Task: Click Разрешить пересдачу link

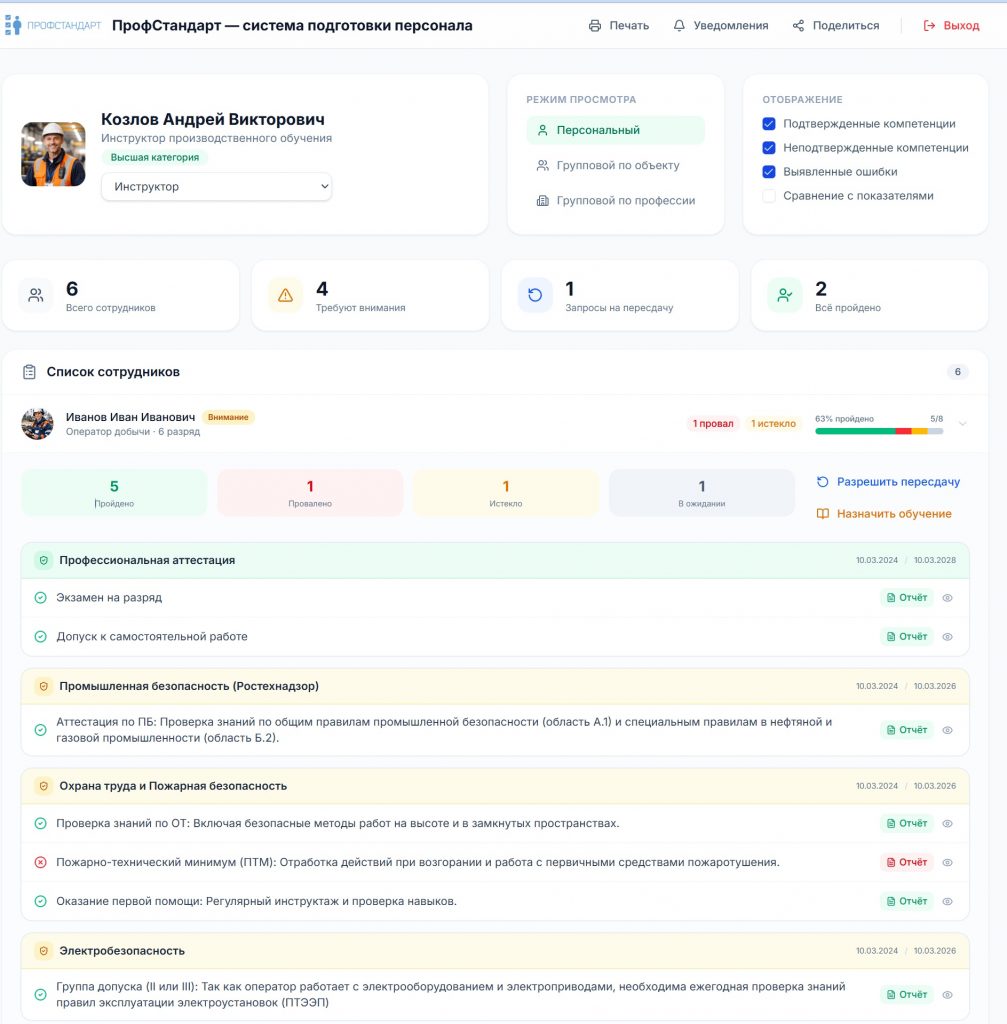Action: (897, 482)
